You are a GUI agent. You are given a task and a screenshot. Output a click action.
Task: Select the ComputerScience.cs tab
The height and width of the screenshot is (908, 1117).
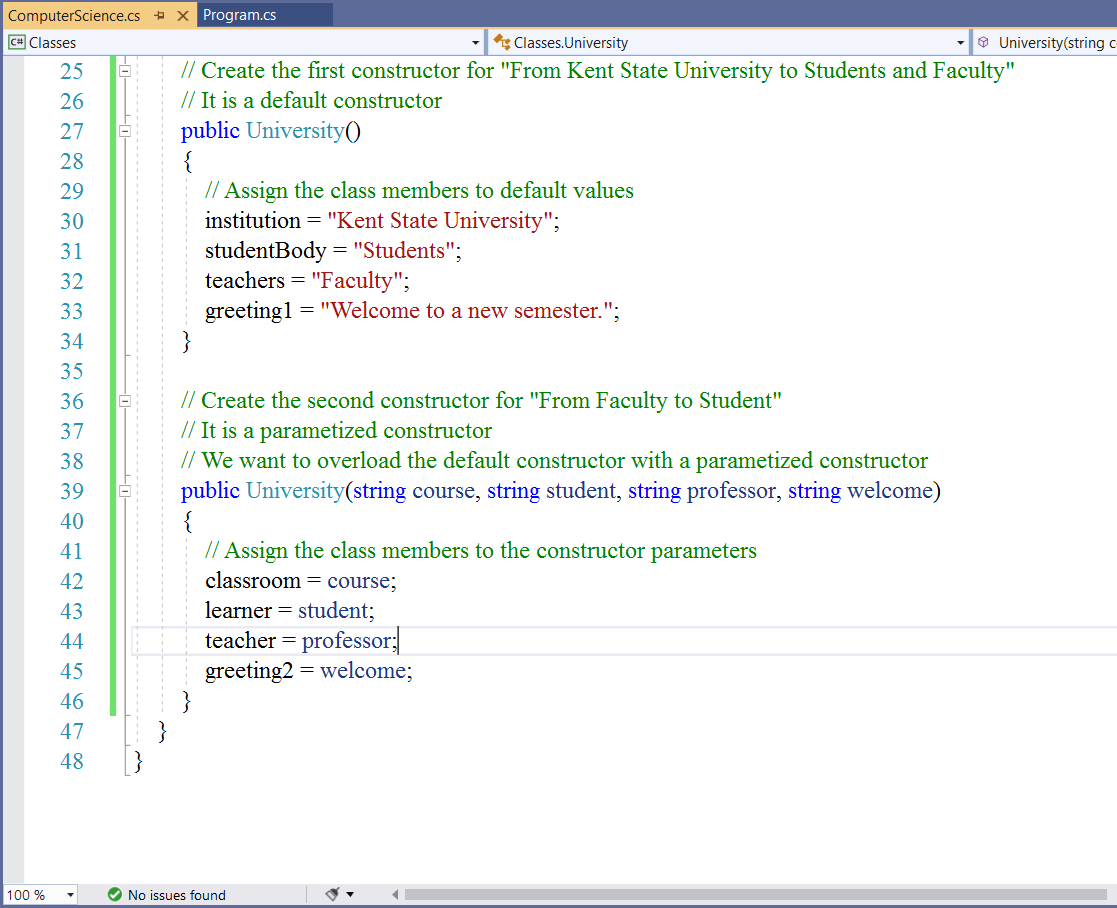74,16
